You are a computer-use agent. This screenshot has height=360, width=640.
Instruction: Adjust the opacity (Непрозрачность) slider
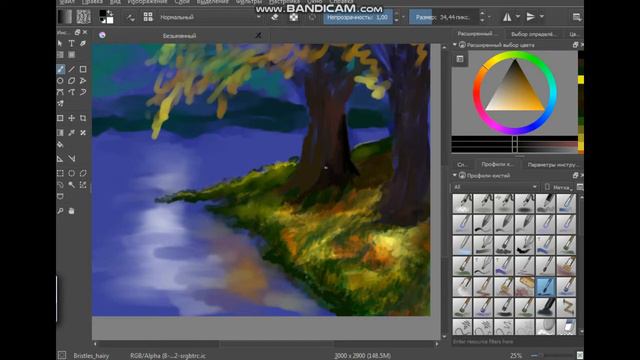[x=358, y=17]
